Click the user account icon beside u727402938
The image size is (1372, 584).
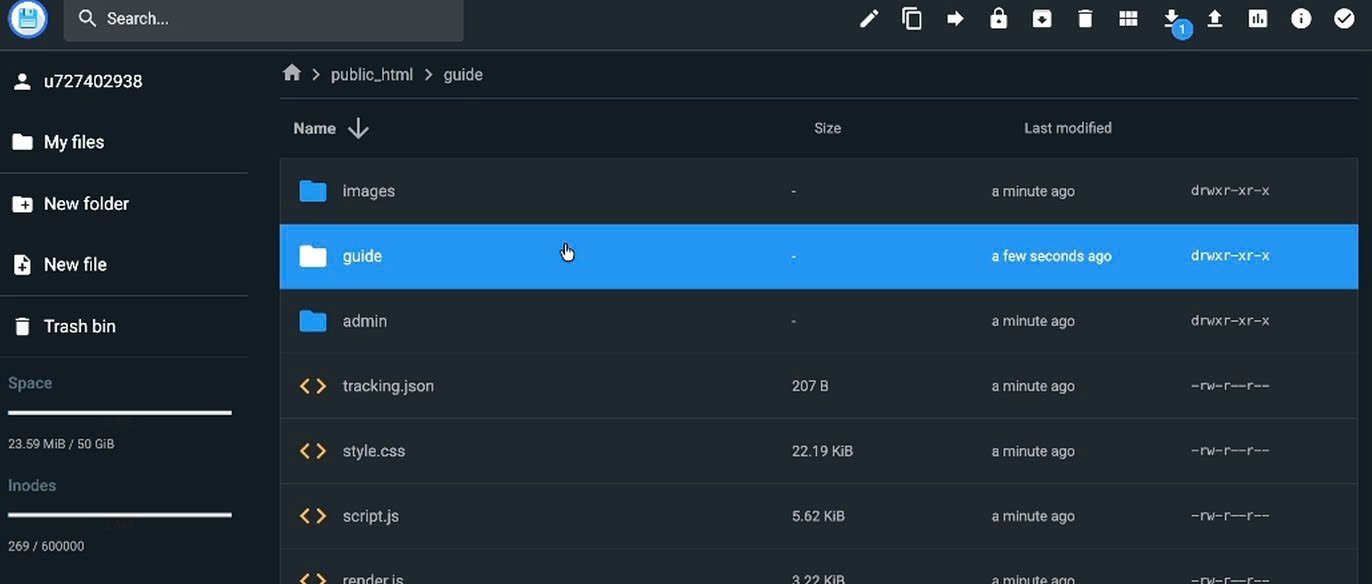22,81
